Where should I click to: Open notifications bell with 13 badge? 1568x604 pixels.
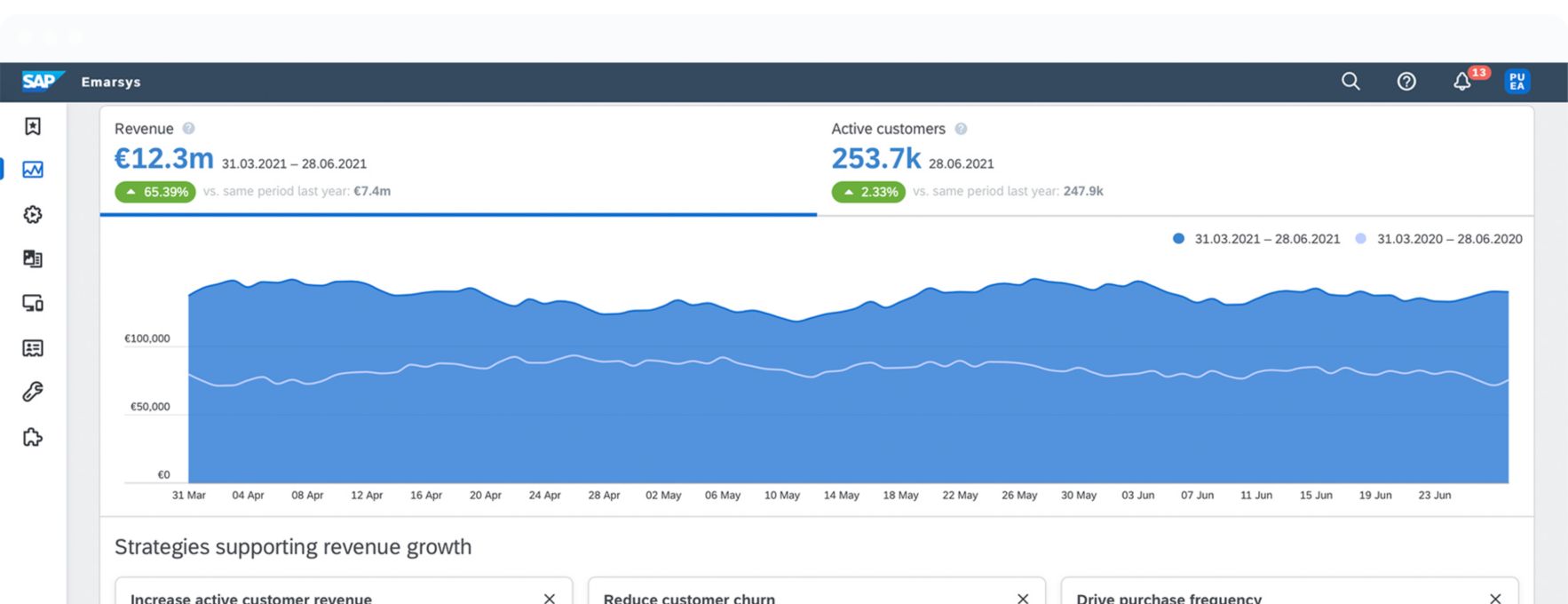coord(1462,82)
